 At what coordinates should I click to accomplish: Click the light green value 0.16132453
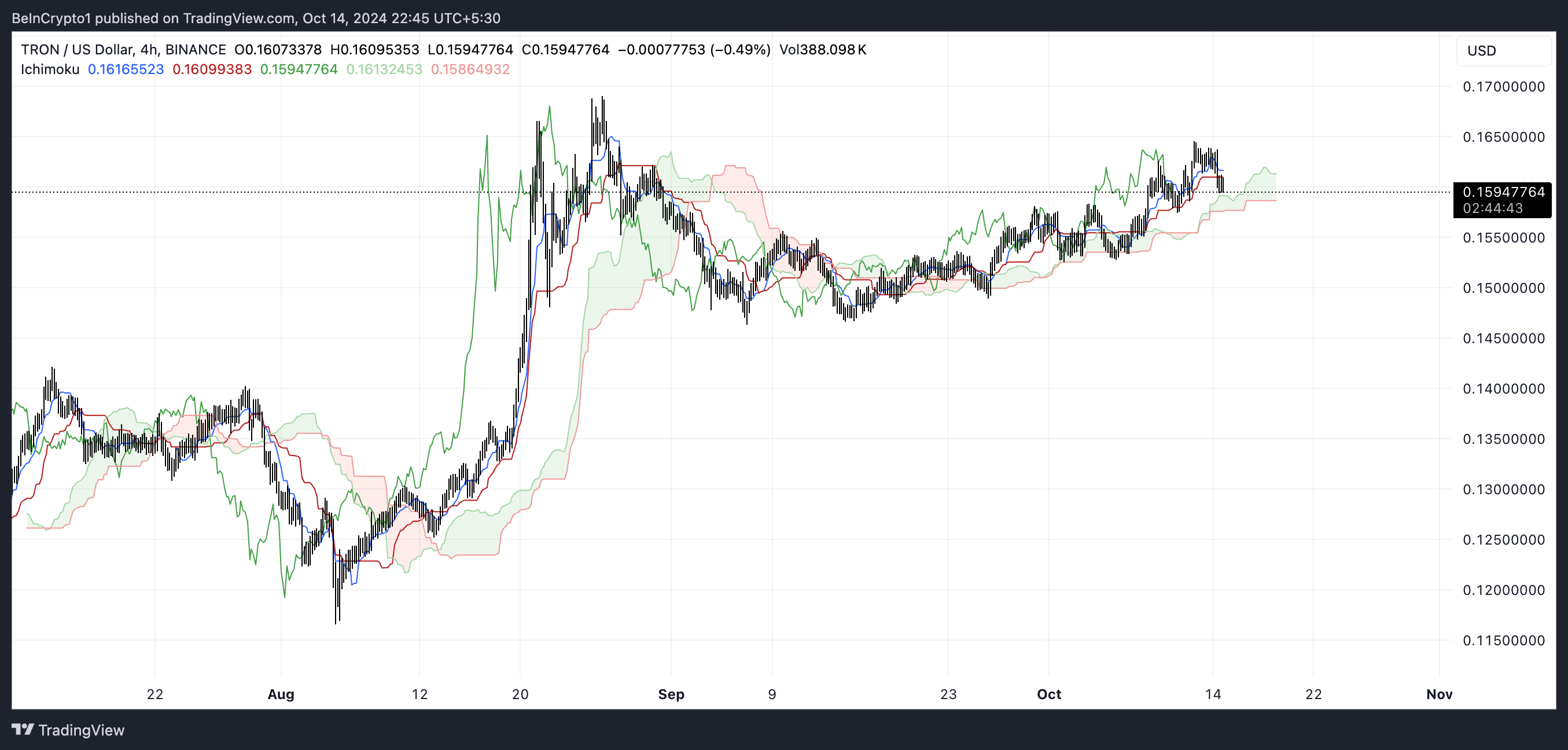384,69
